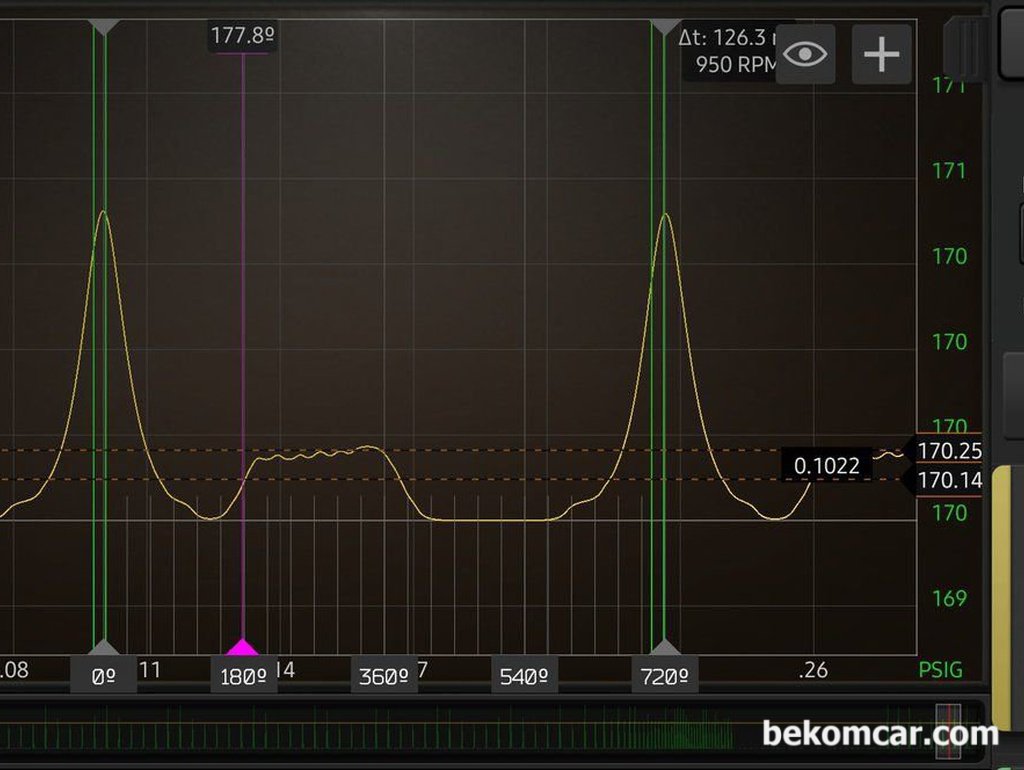Tap the Δt time readout
This screenshot has height=770, width=1024.
point(735,38)
